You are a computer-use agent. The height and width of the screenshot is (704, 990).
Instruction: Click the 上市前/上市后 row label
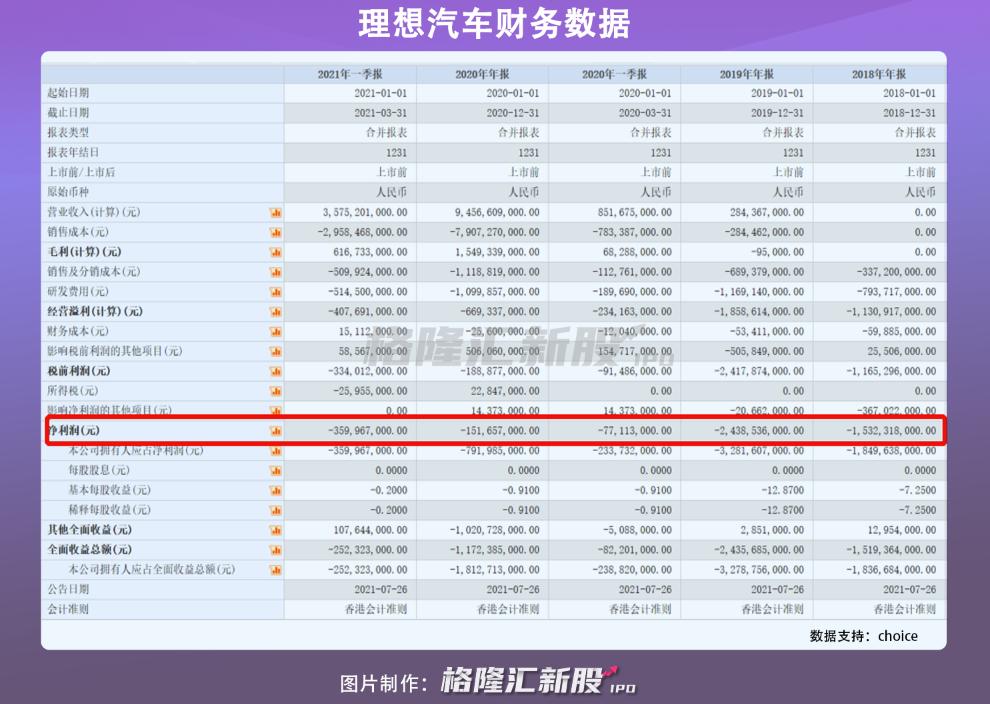tap(81, 172)
